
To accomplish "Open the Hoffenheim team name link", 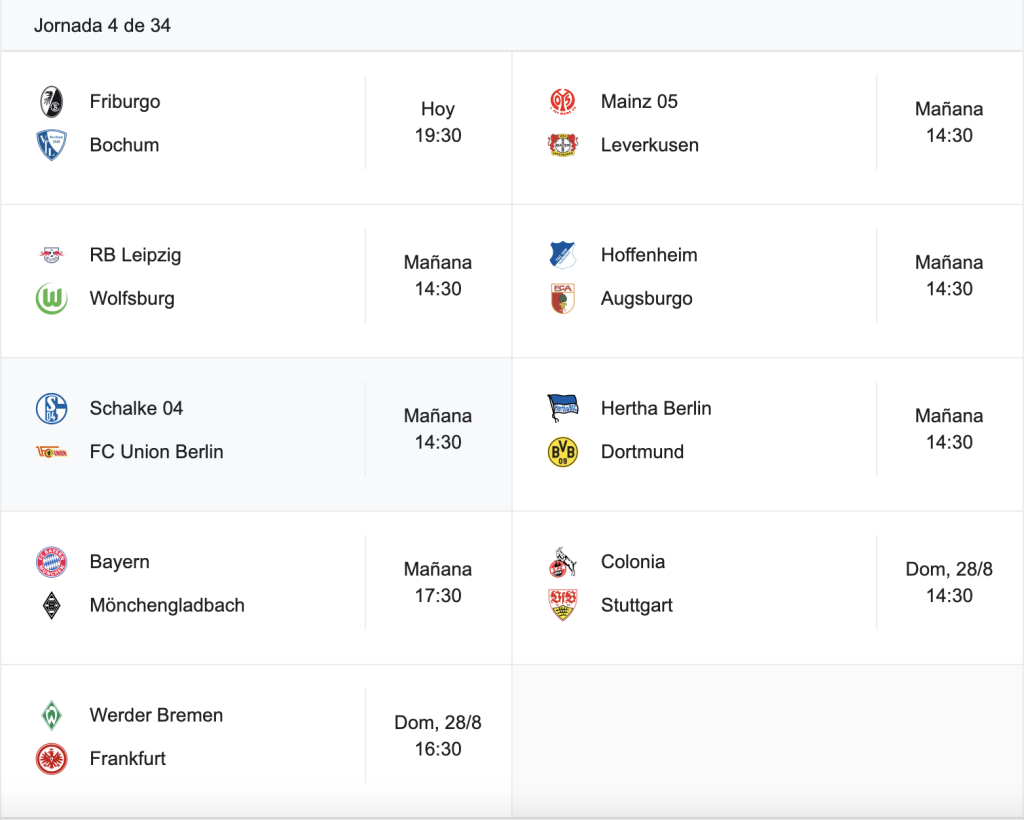I will (648, 255).
